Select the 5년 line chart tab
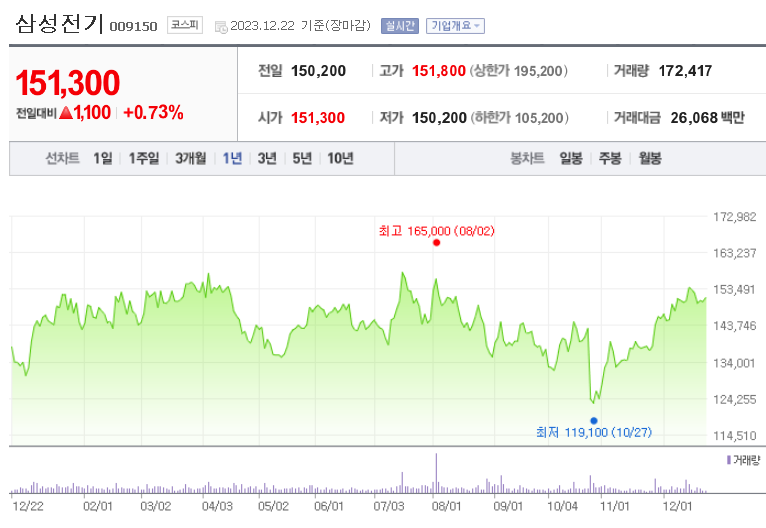766x528 pixels. point(302,158)
